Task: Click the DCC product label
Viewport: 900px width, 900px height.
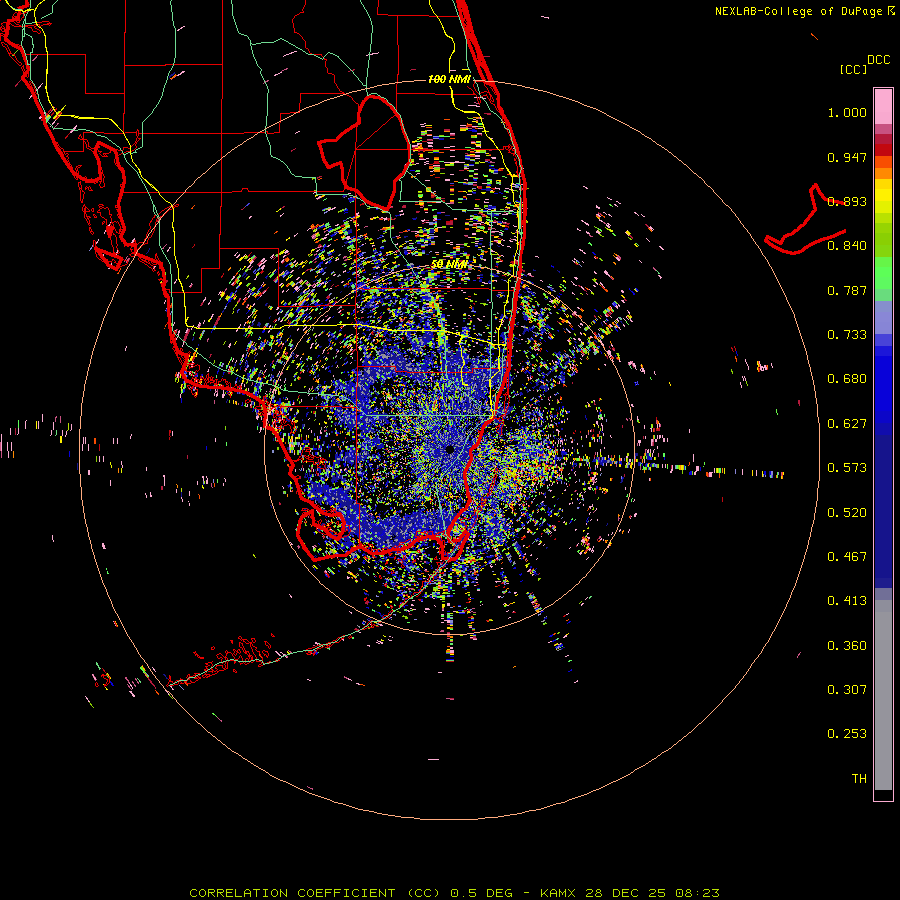Action: pyautogui.click(x=878, y=60)
